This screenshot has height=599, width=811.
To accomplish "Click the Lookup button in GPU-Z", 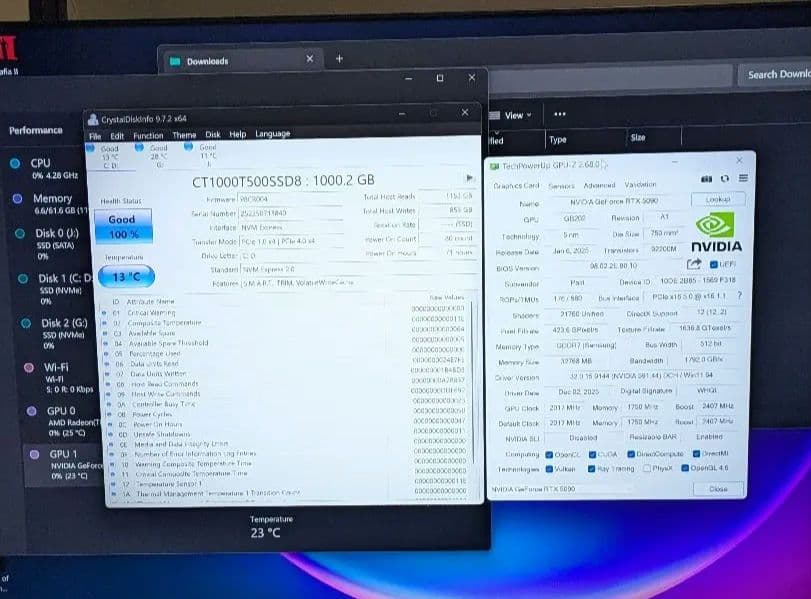I will (x=717, y=200).
